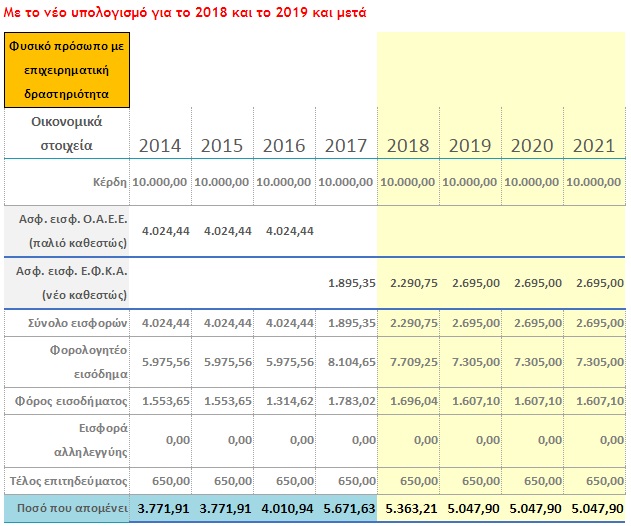
Task: Click income tax 1.607,10 for 2021
Action: click(x=600, y=401)
